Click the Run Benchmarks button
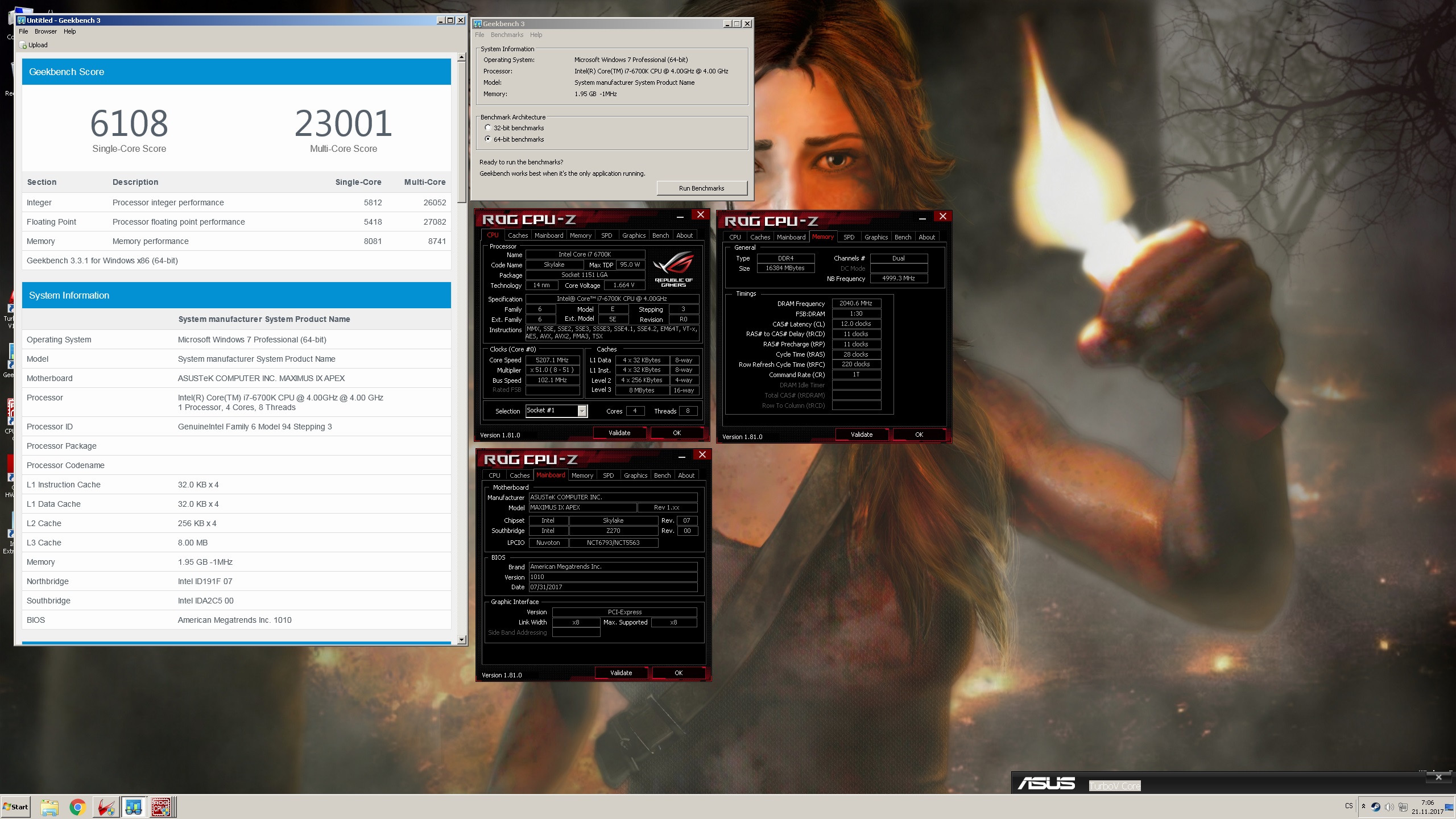The height and width of the screenshot is (819, 1456). click(702, 188)
